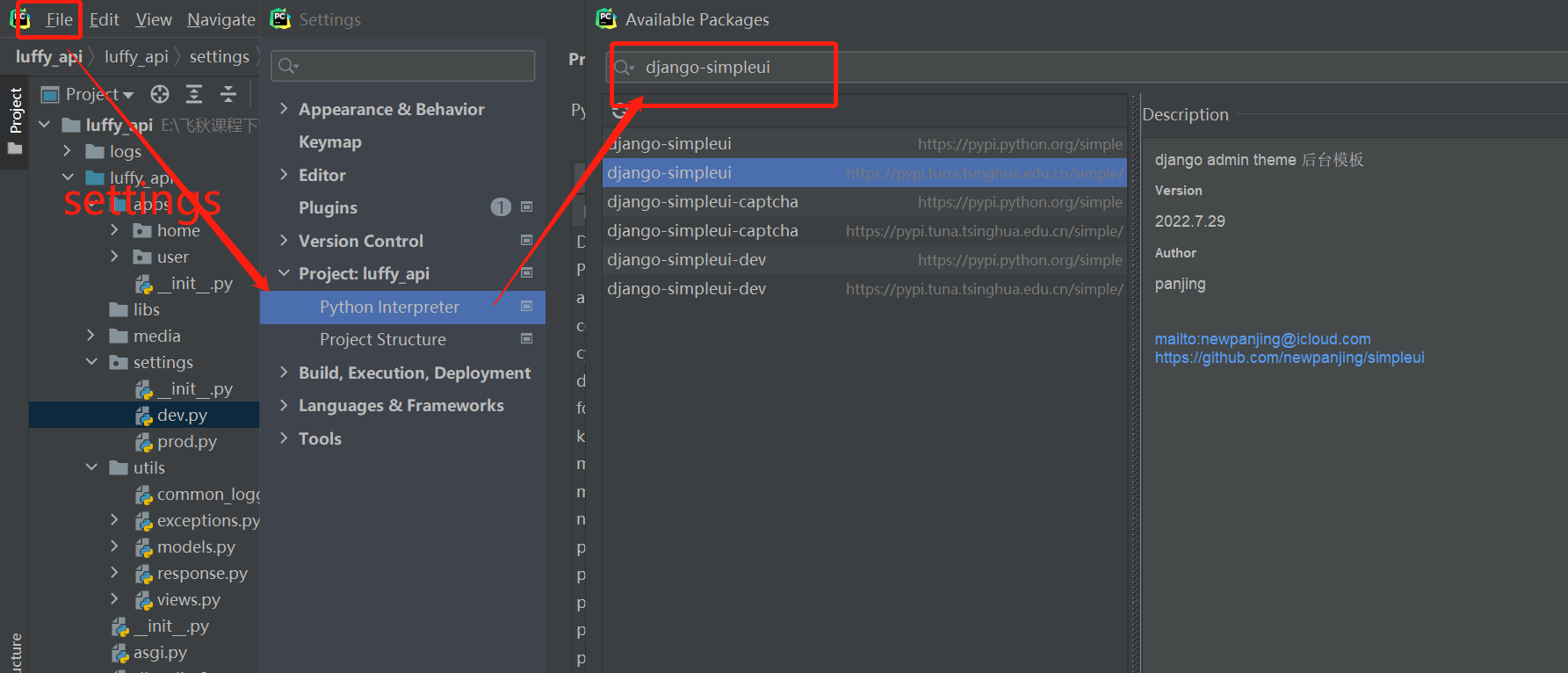The image size is (1568, 673).
Task: Click the locate-in-project crosshair icon
Action: pos(160,94)
